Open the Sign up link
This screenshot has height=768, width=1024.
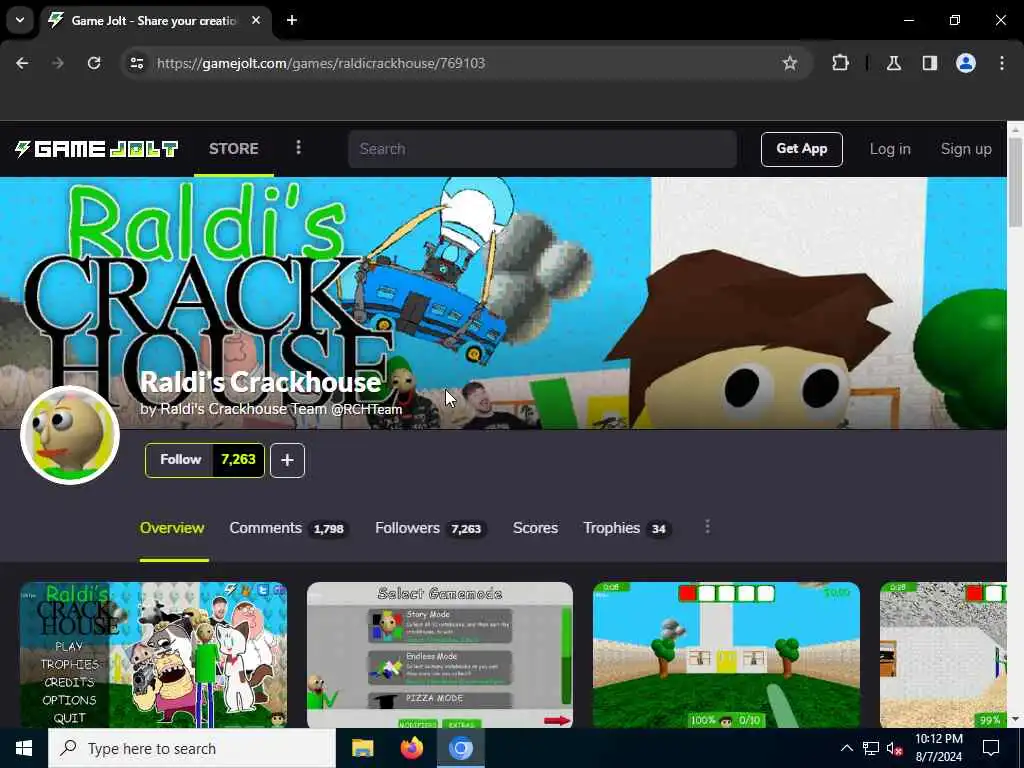point(966,149)
